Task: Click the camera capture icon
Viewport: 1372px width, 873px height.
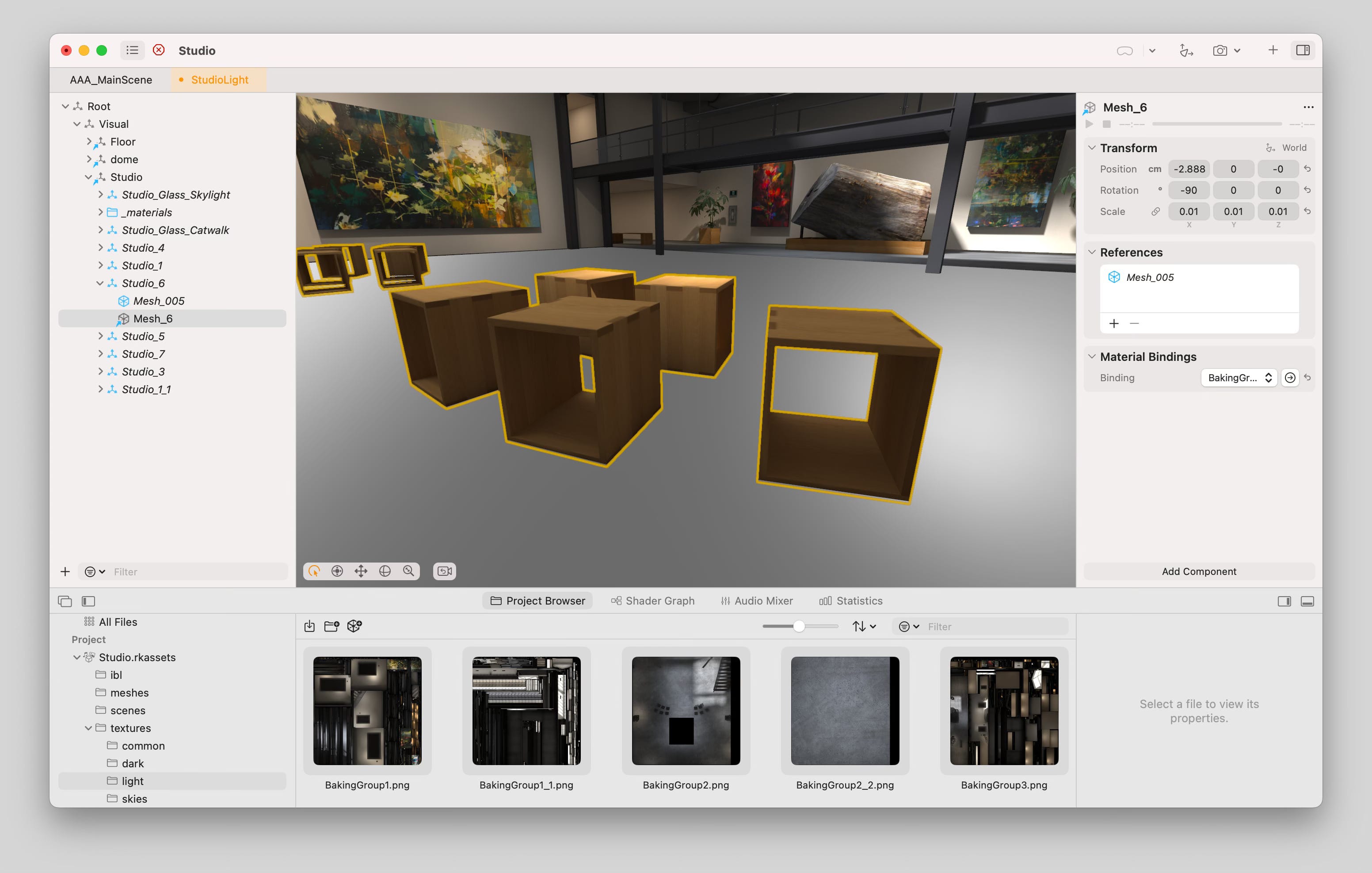Action: pyautogui.click(x=1220, y=51)
